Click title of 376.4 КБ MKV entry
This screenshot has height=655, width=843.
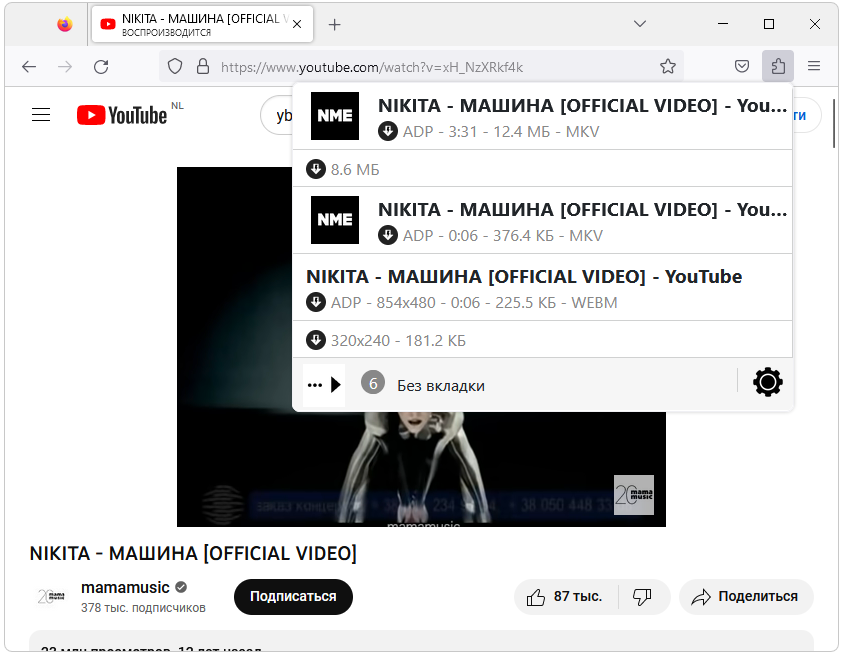(583, 210)
